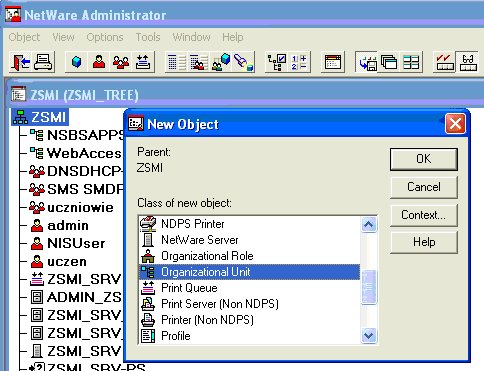Click scroll up arrow in class list
The image size is (484, 371).
[369, 224]
